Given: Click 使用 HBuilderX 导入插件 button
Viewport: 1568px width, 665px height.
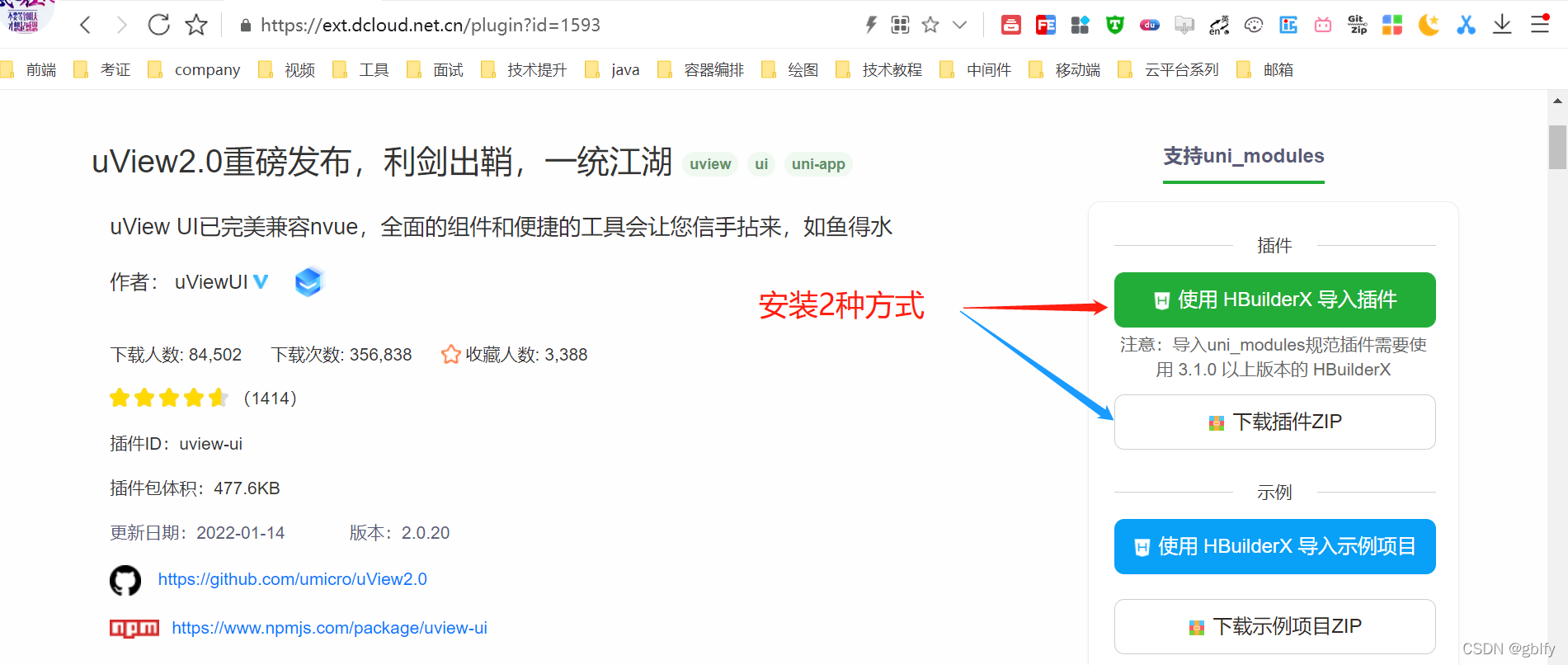Looking at the screenshot, I should click(x=1274, y=299).
